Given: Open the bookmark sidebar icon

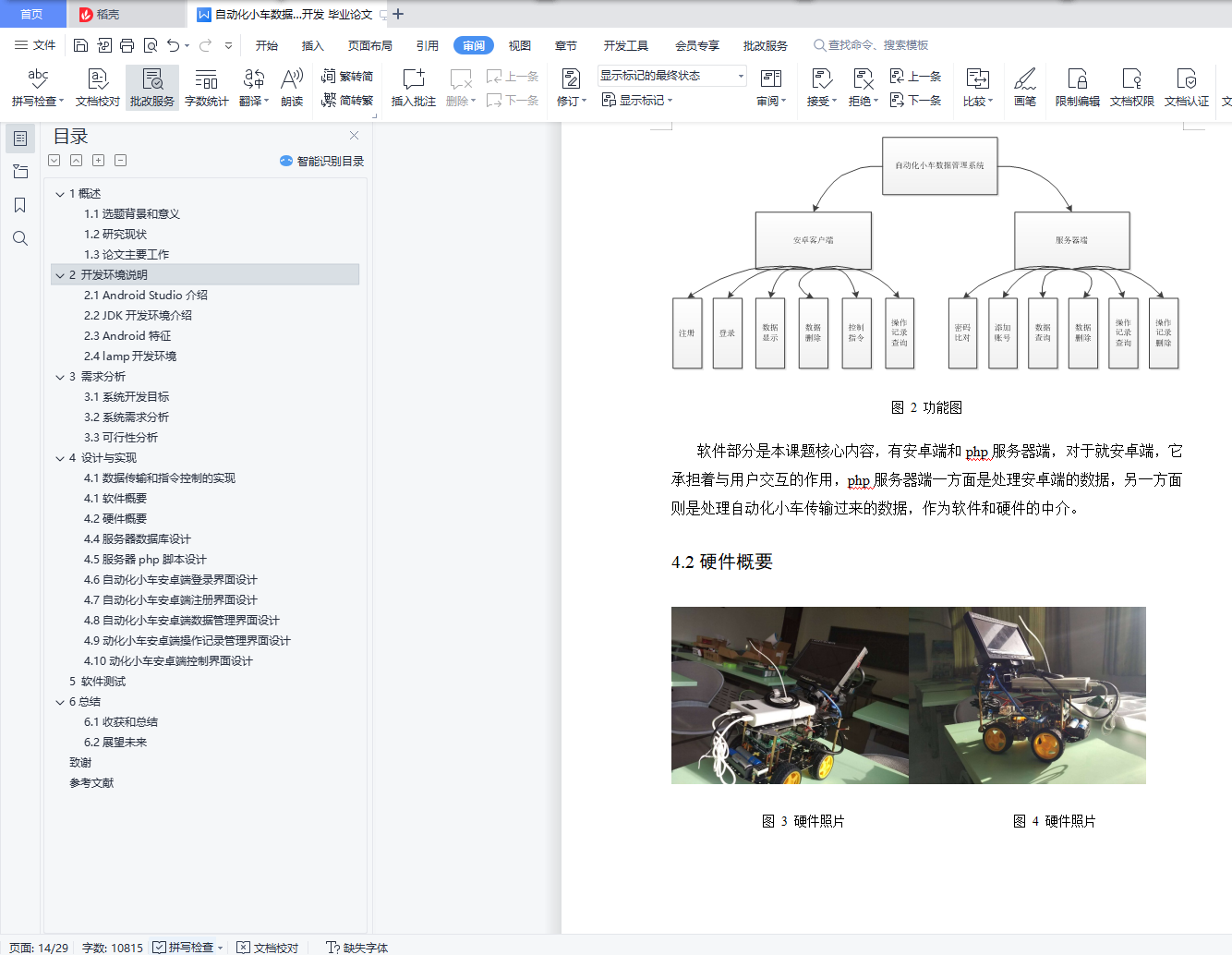Looking at the screenshot, I should click(x=20, y=205).
